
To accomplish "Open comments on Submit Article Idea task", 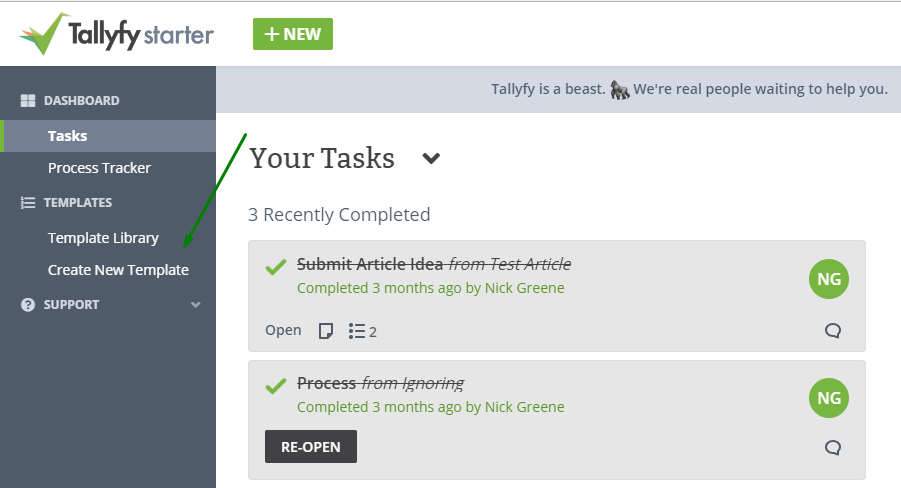I will pos(832,331).
